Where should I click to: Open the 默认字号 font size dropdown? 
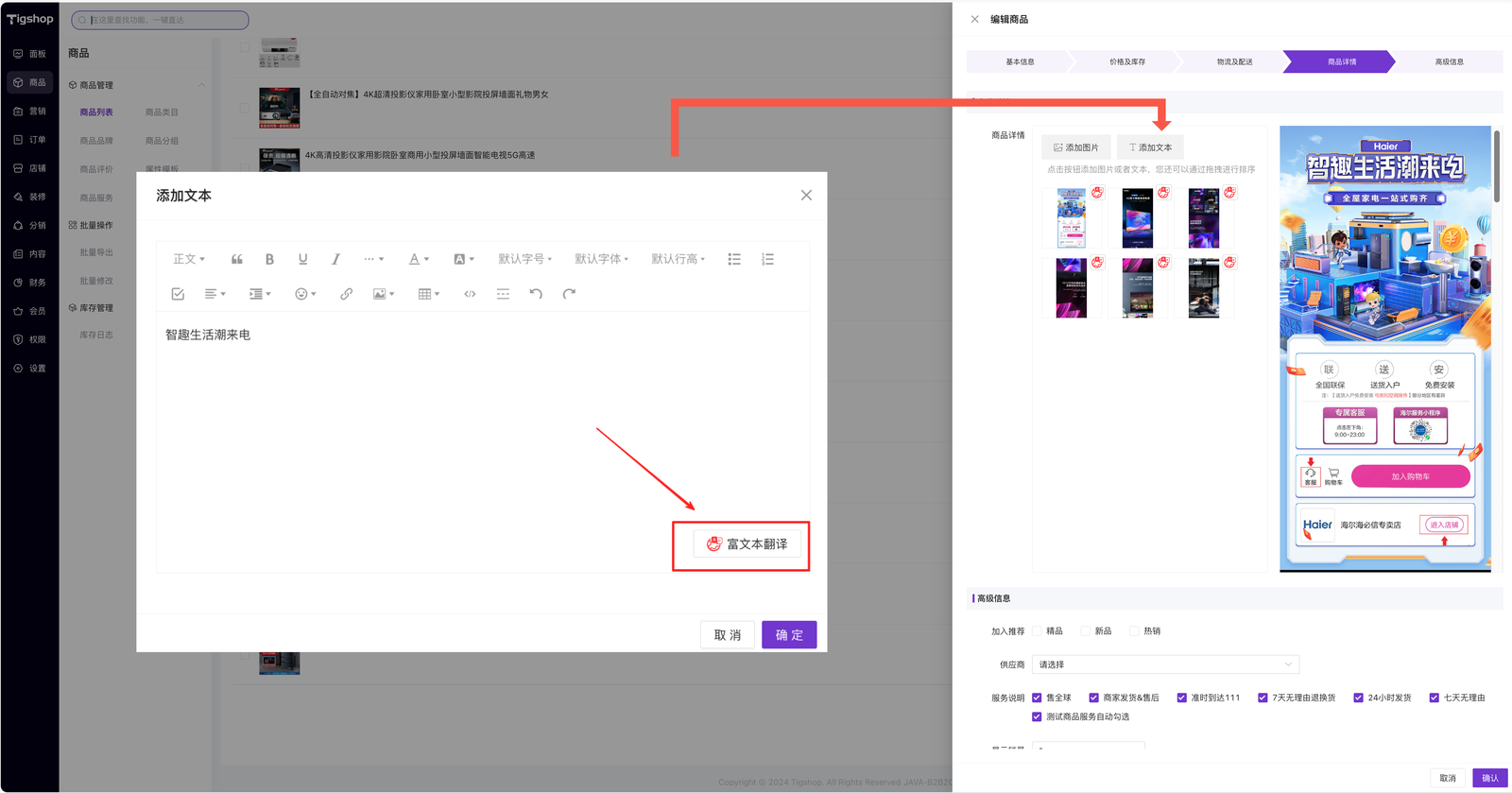524,259
